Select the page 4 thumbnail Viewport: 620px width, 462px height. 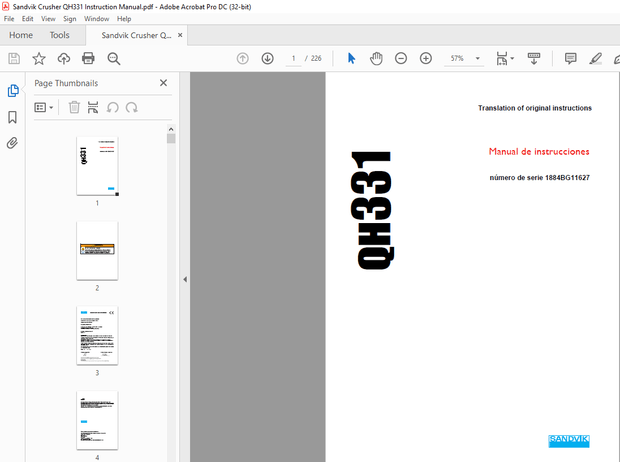coord(97,420)
